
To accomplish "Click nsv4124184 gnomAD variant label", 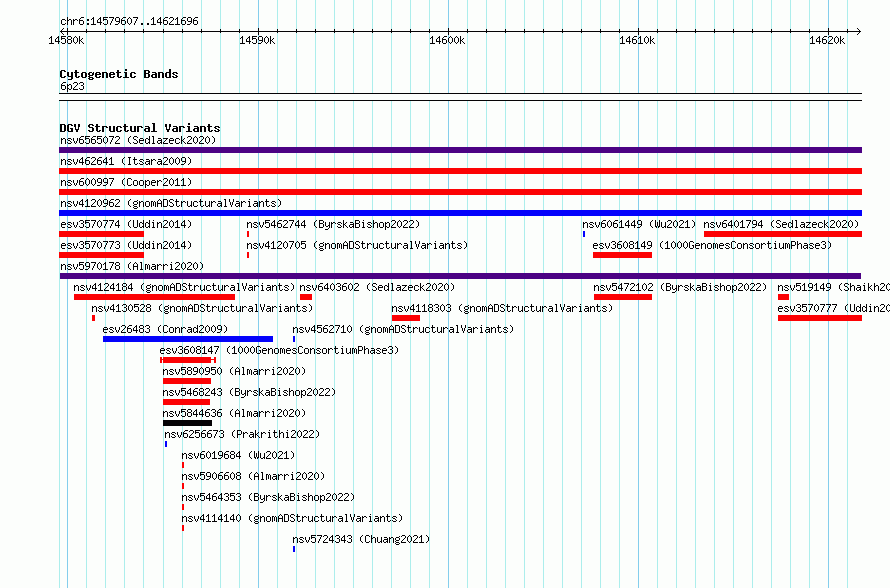I will pos(184,287).
